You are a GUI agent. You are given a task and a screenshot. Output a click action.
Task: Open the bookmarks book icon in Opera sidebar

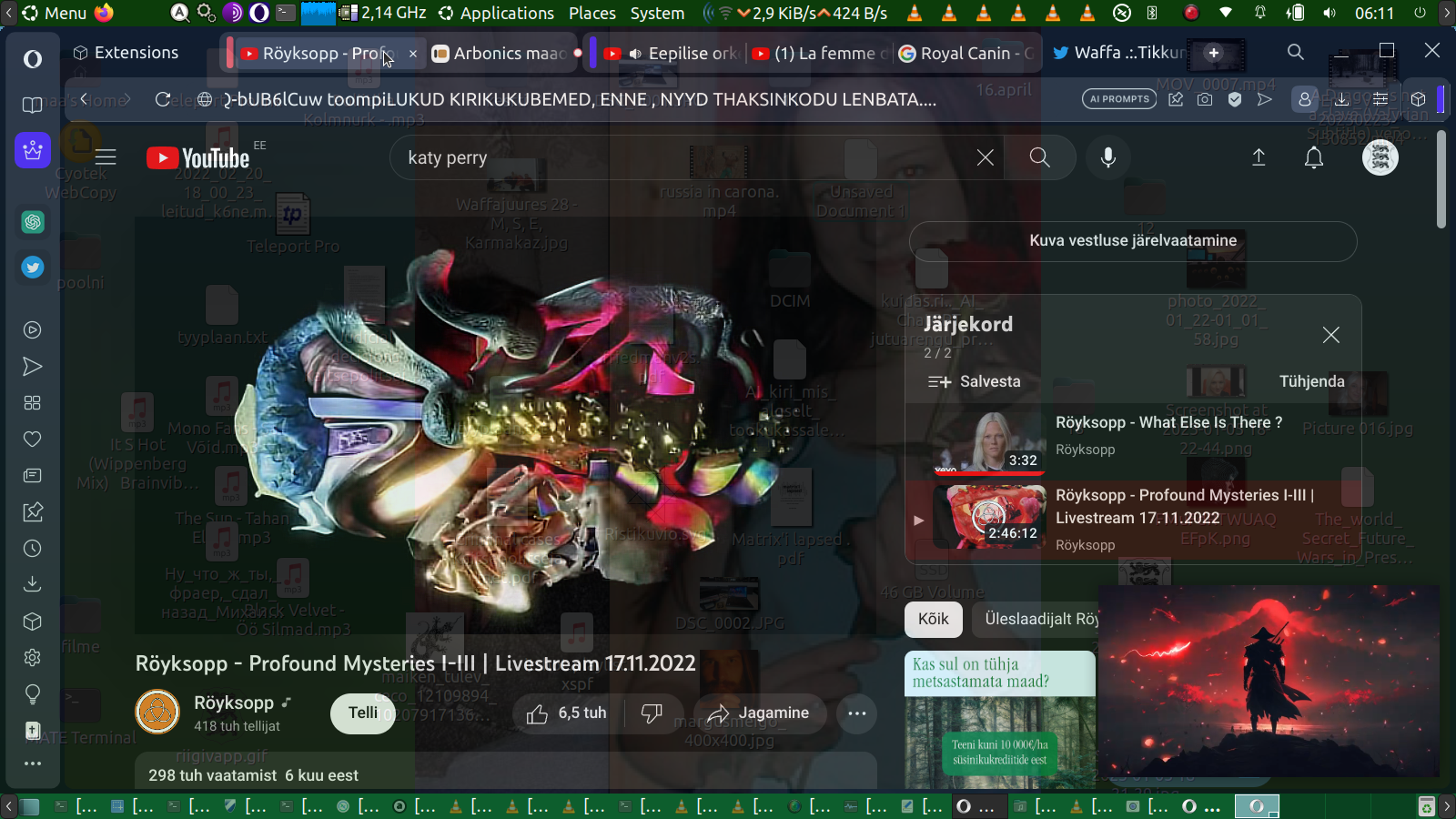click(x=33, y=106)
